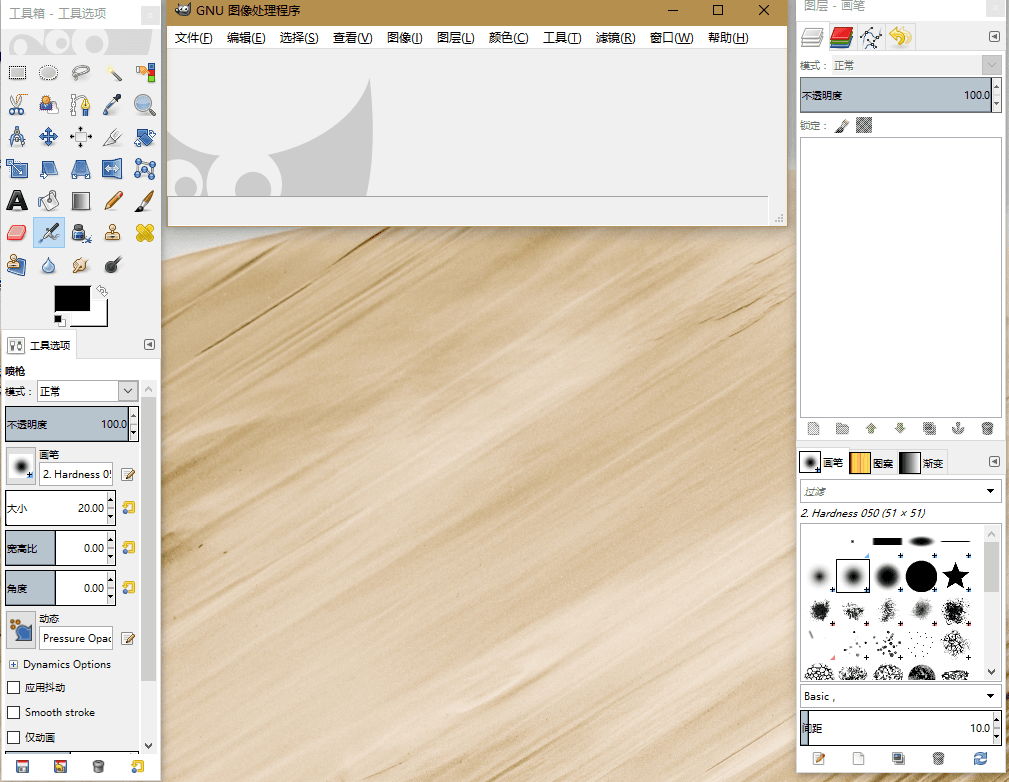The image size is (1009, 782).
Task: Enable the 仅动画 checkbox
Action: [14, 737]
